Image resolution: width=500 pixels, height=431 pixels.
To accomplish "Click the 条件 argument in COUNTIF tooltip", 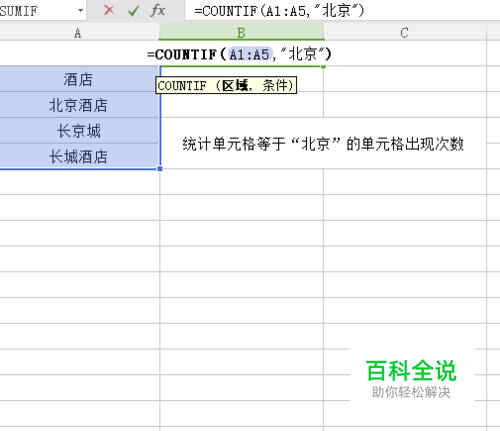I will (x=275, y=86).
